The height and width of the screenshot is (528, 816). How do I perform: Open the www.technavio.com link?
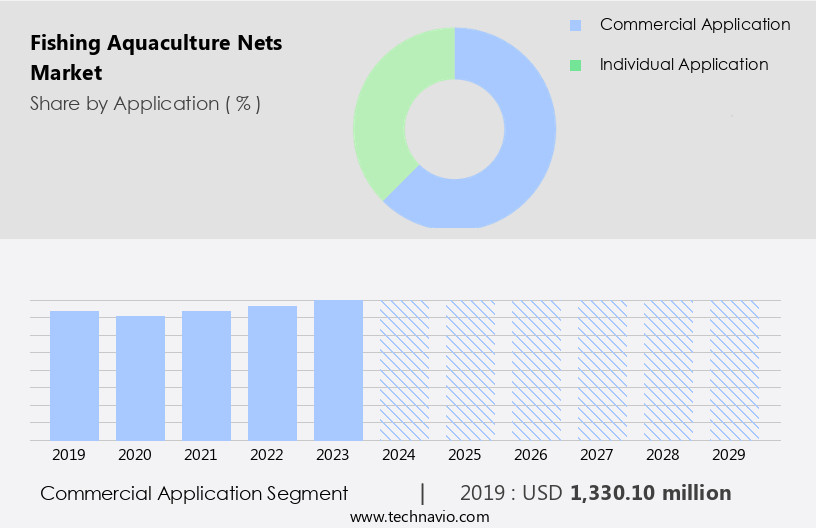420,517
